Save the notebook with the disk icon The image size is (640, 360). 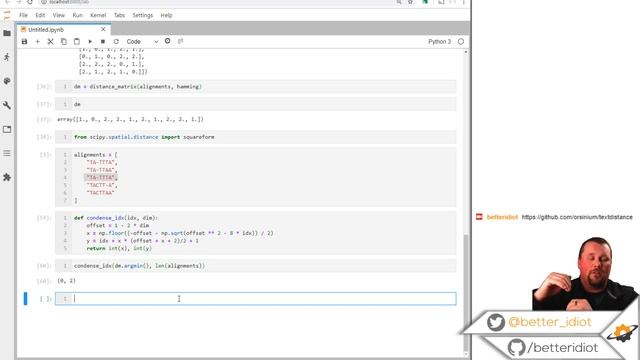point(24,42)
